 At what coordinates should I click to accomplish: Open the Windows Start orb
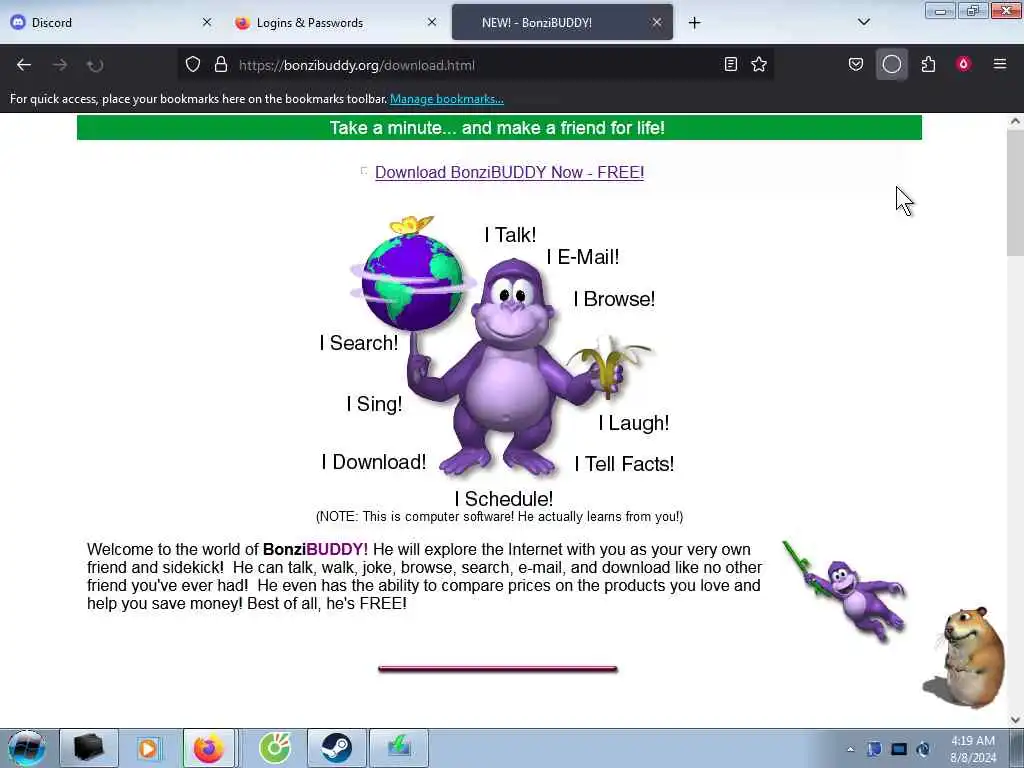tap(26, 748)
